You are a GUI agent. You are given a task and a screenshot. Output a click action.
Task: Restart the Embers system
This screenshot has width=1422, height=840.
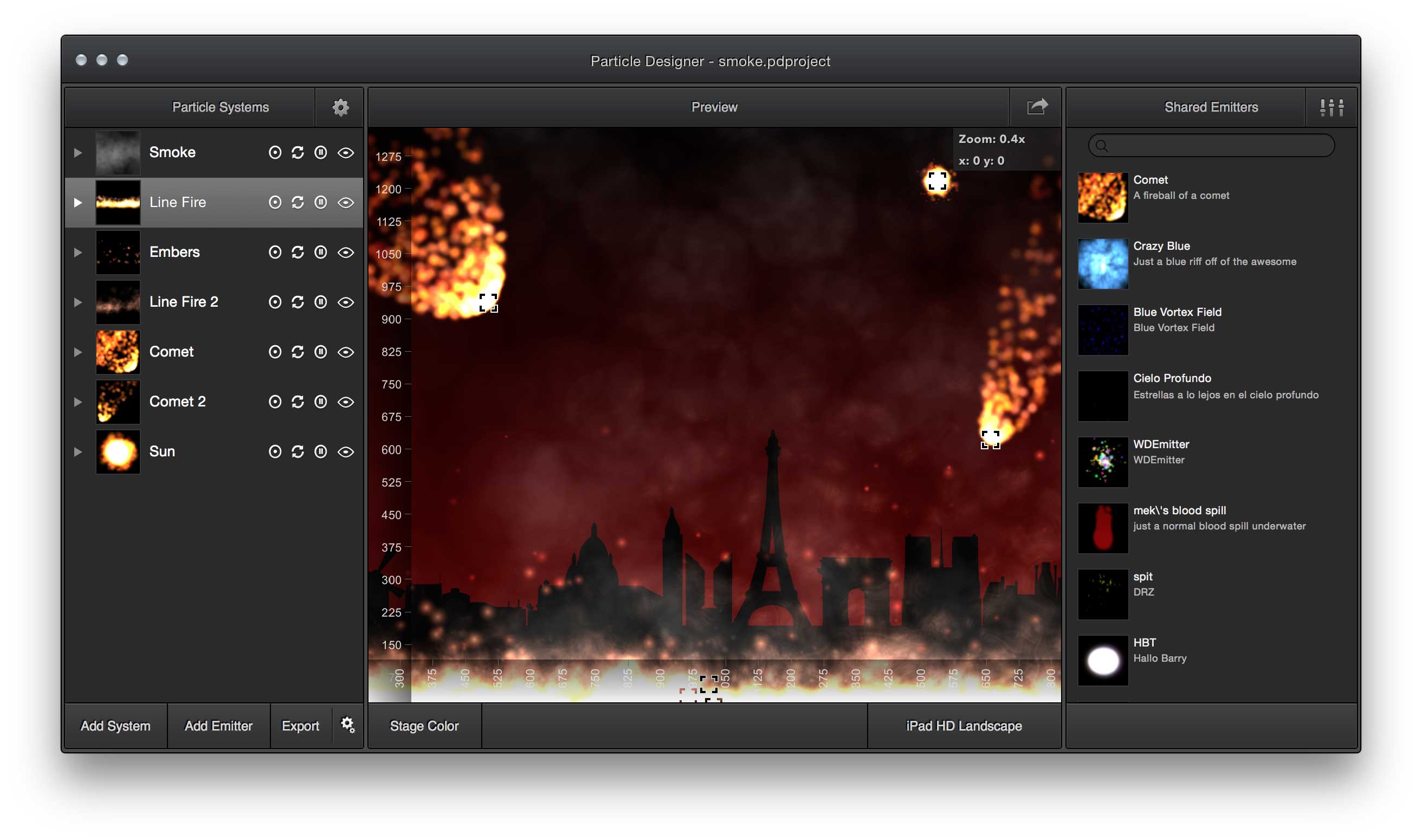click(x=298, y=252)
